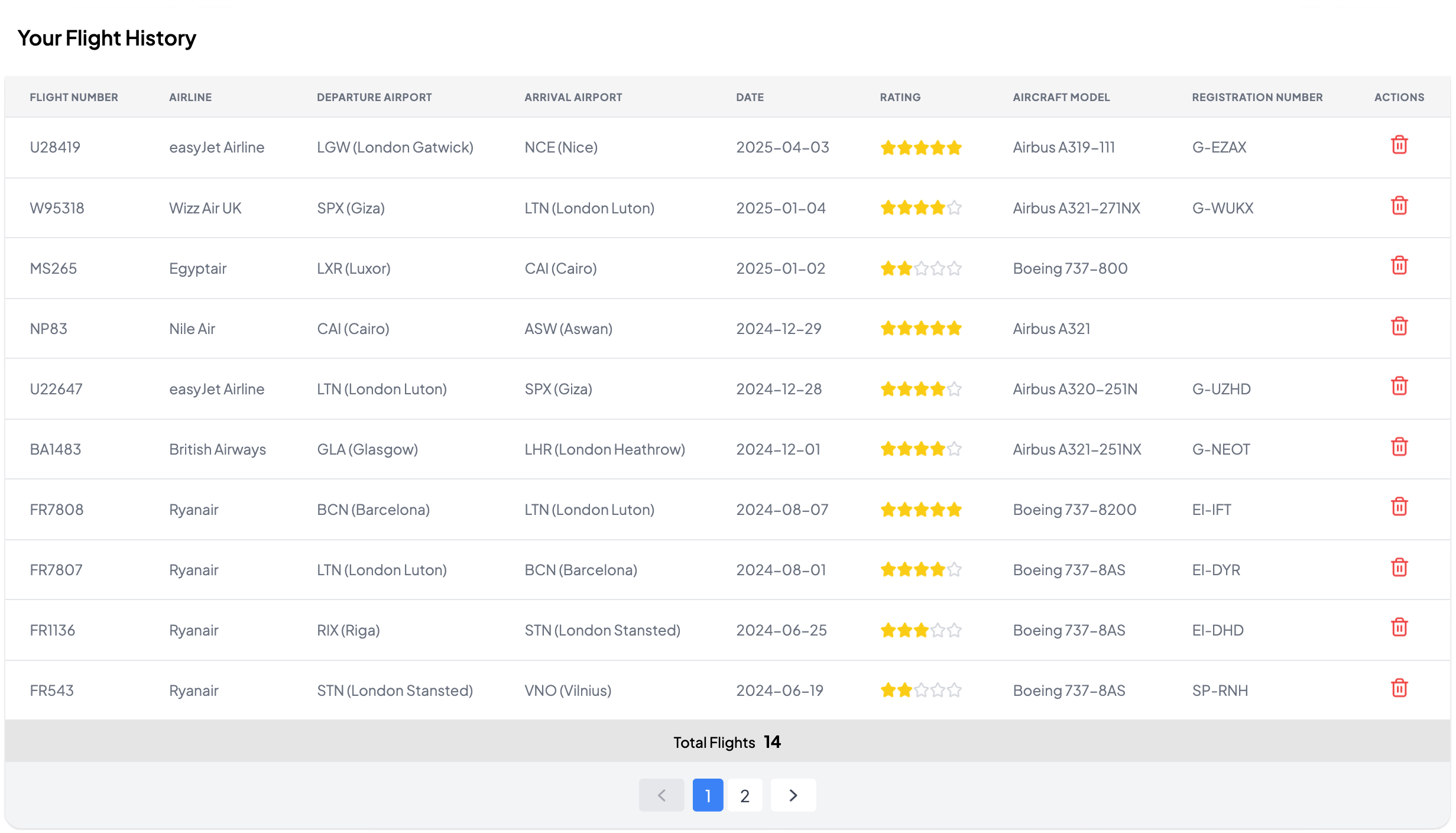
Task: Delete easyJet flight U22647 to Giza
Action: click(x=1399, y=386)
